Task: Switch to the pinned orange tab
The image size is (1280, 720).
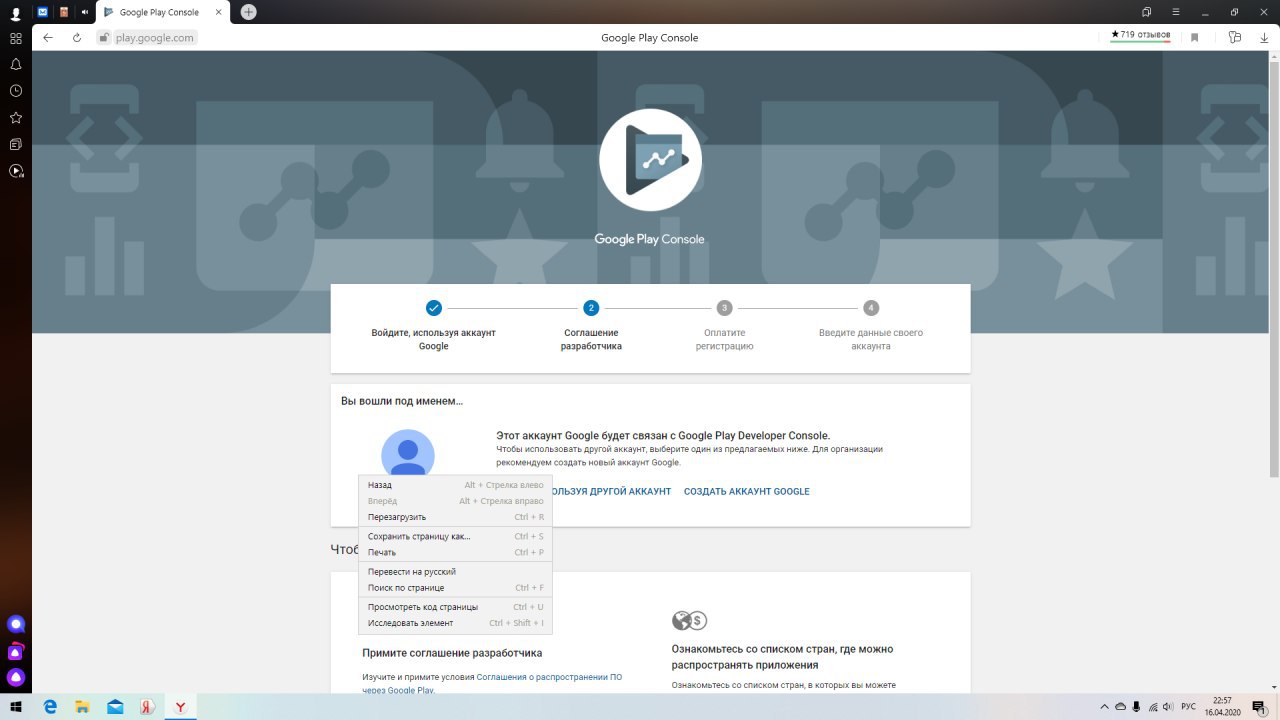Action: [x=64, y=12]
